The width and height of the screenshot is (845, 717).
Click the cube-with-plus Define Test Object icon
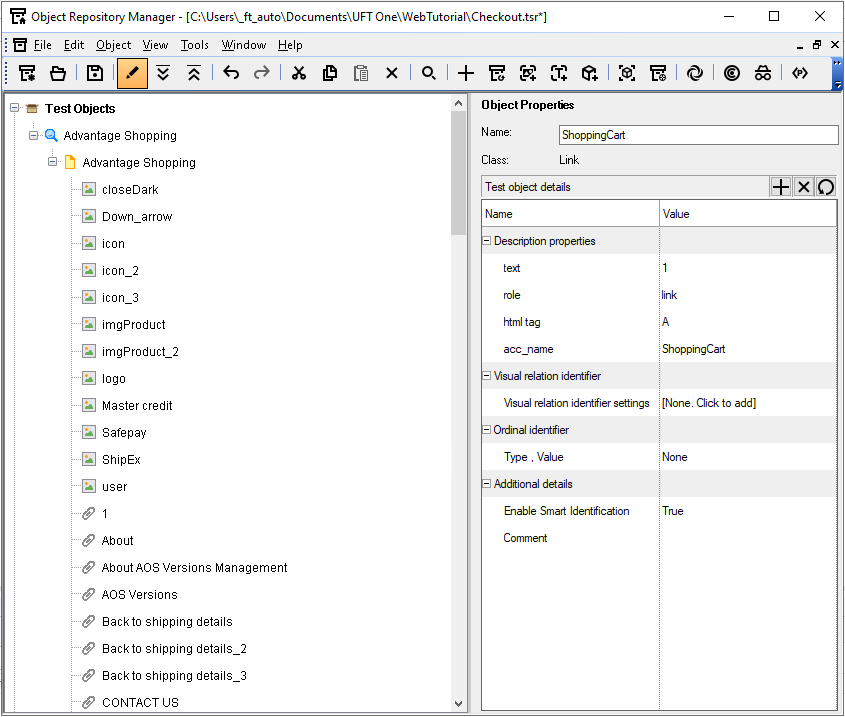click(x=590, y=73)
